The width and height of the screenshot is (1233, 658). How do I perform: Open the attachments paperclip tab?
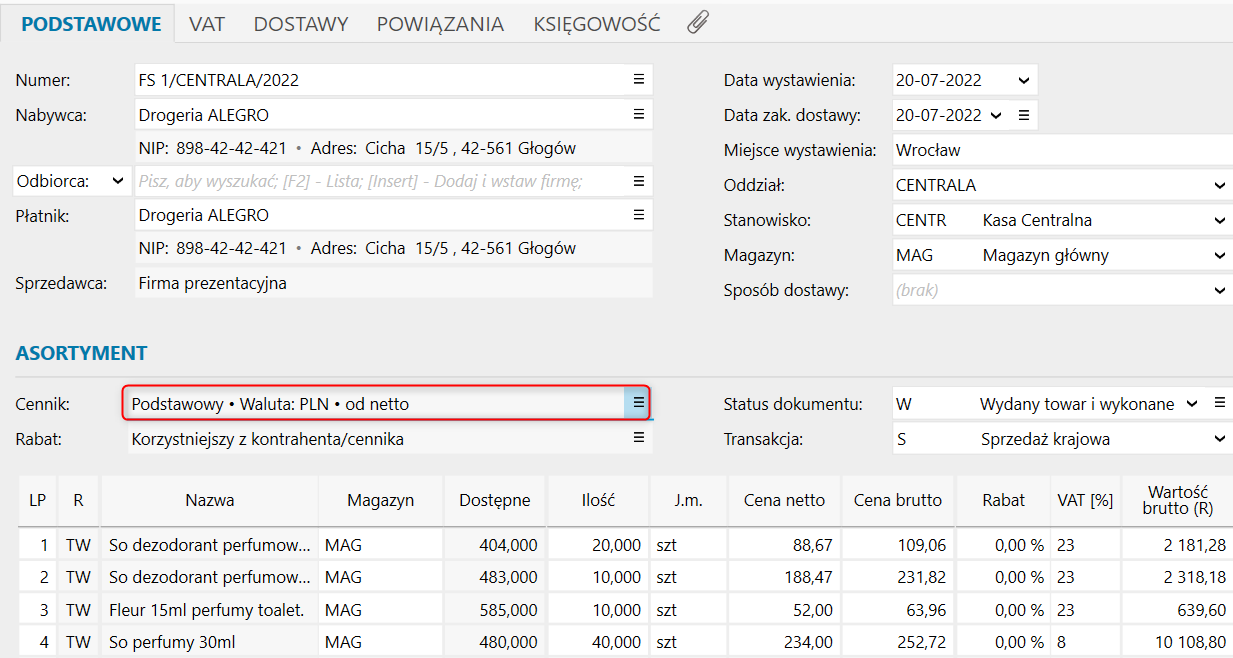click(698, 23)
